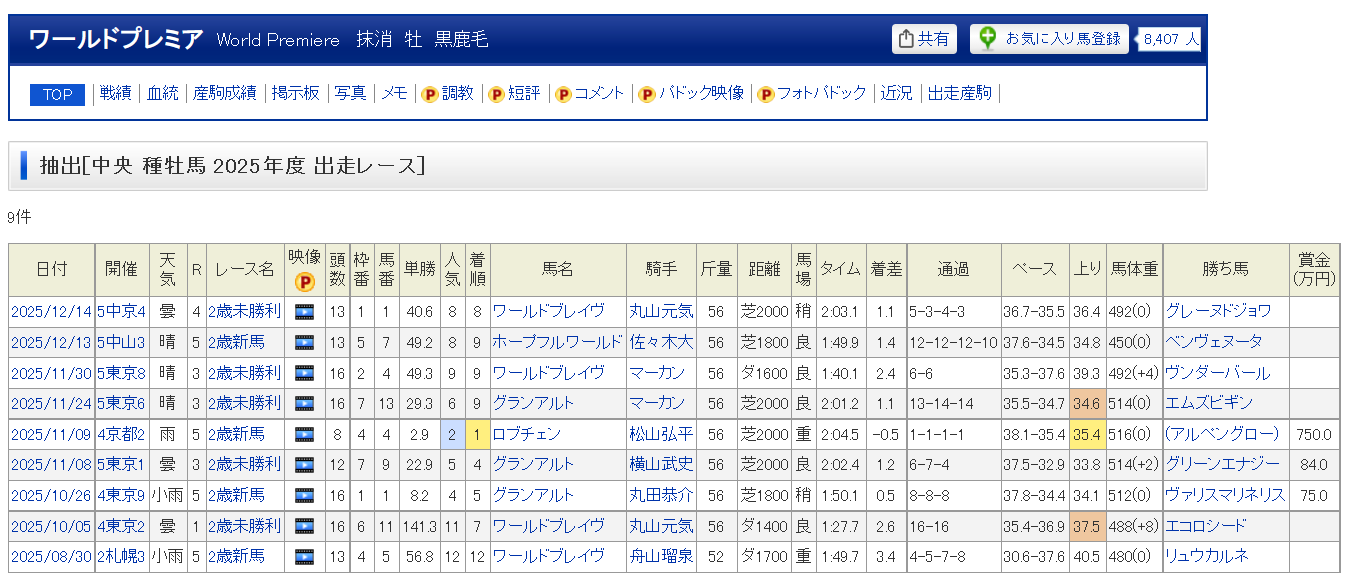The image size is (1347, 582).
Task: Play the race video for 2025/11/09 row
Action: 304,435
